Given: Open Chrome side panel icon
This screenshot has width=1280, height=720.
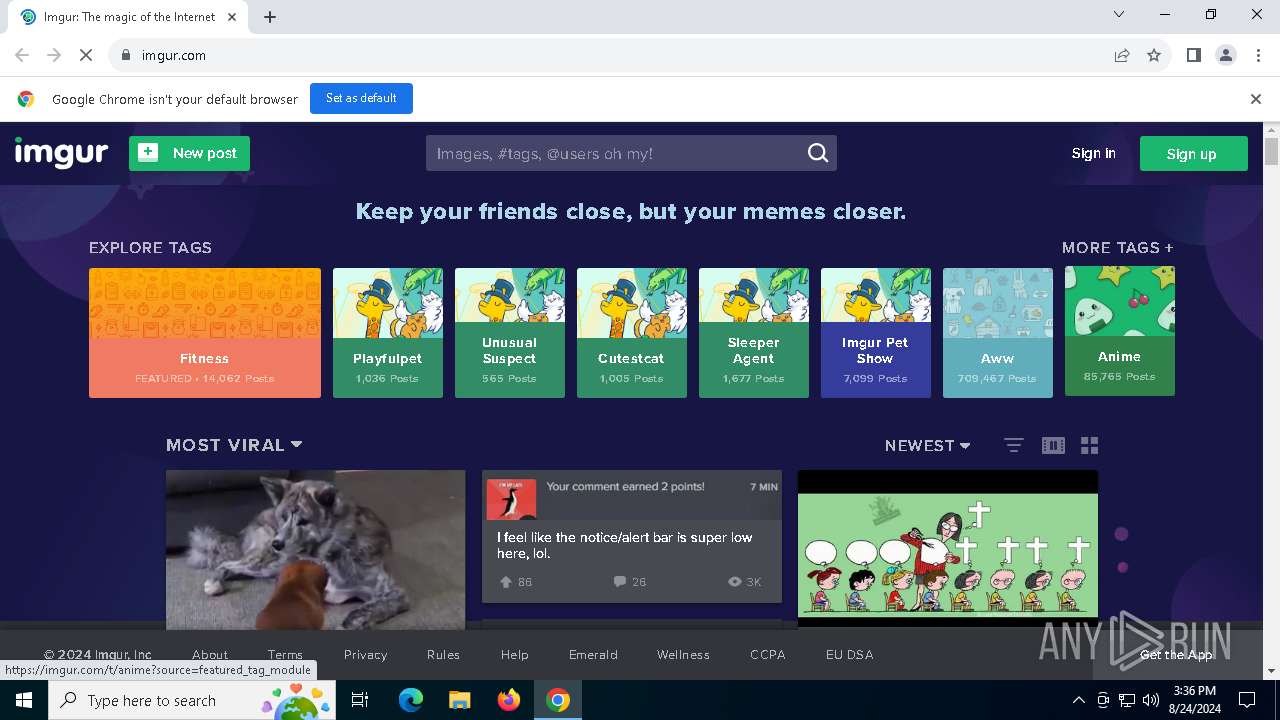Looking at the screenshot, I should click(1193, 55).
